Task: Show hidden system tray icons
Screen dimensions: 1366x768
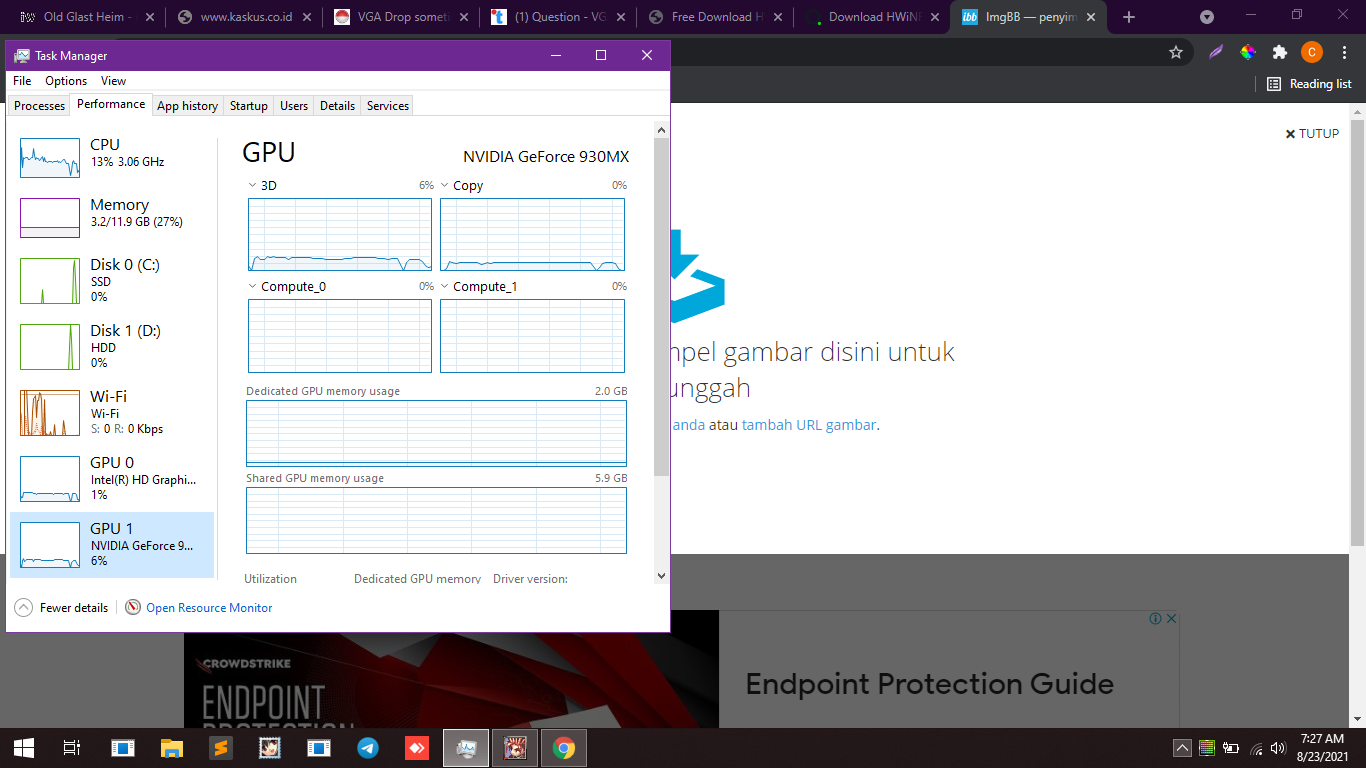Action: coord(1182,747)
